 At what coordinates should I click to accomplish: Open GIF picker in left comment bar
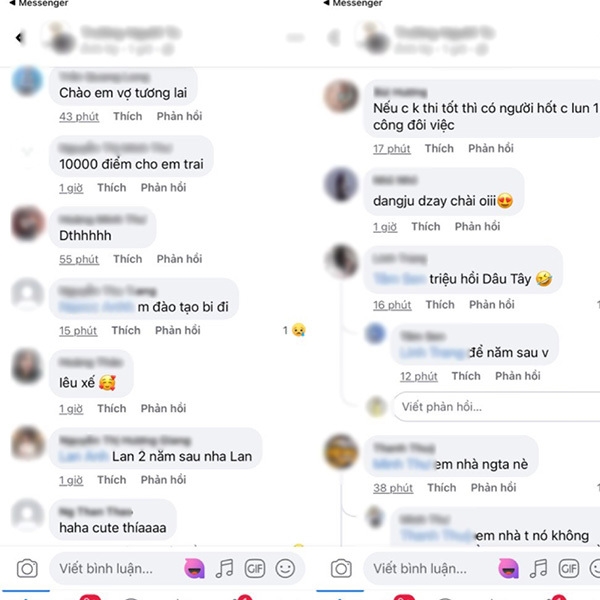click(255, 568)
